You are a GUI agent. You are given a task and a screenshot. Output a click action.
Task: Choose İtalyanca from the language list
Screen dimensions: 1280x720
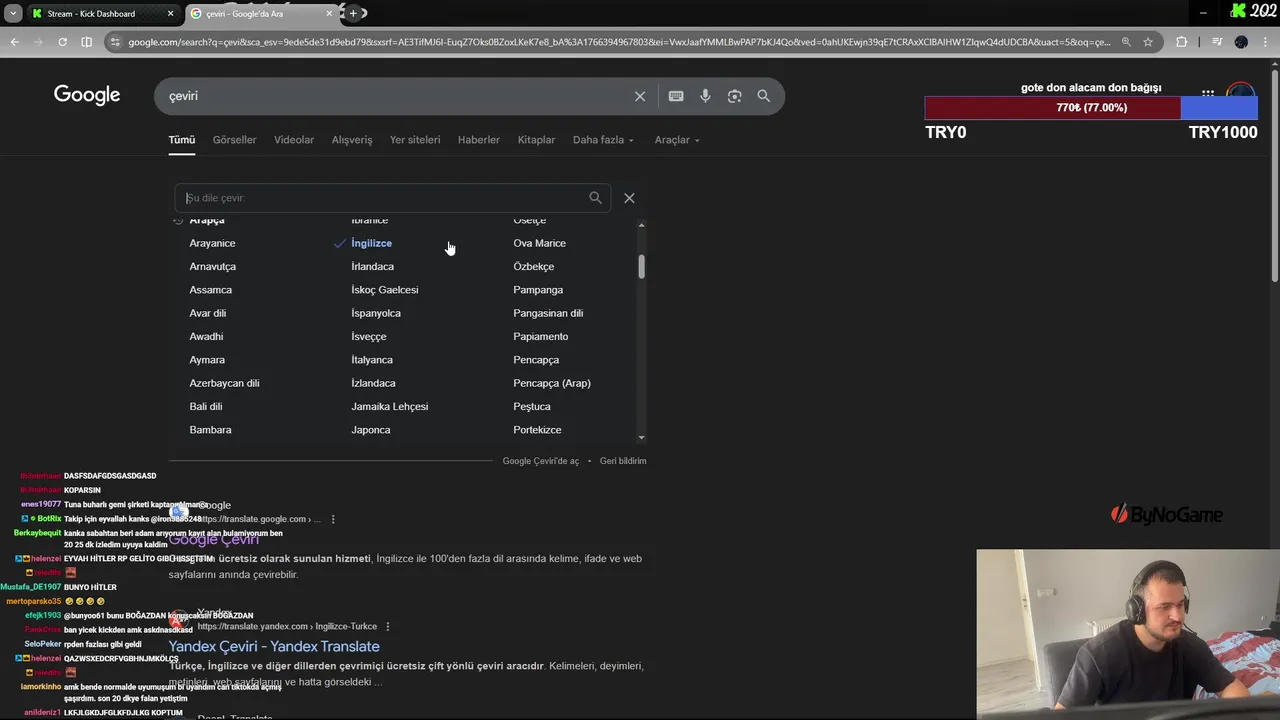click(x=372, y=360)
